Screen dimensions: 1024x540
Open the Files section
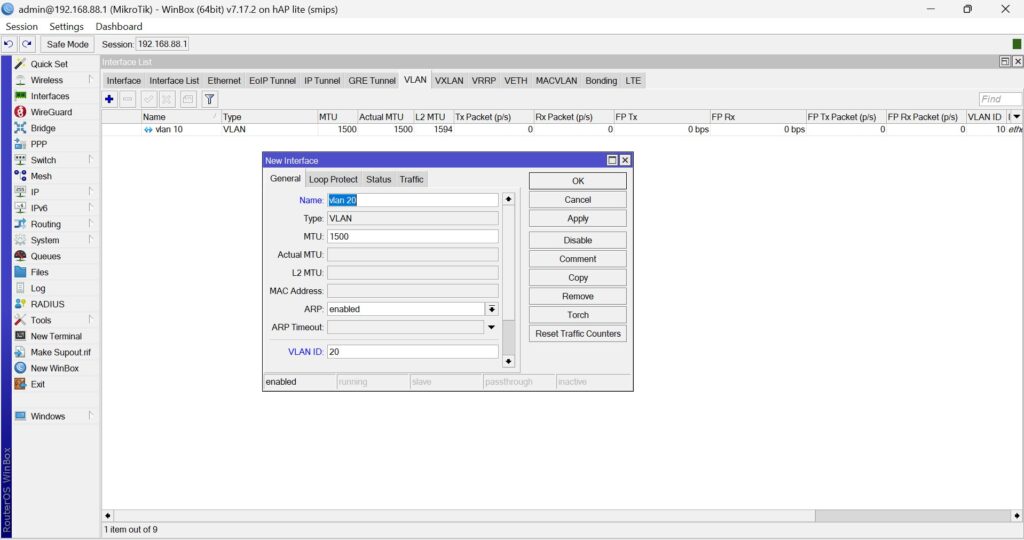tap(39, 272)
